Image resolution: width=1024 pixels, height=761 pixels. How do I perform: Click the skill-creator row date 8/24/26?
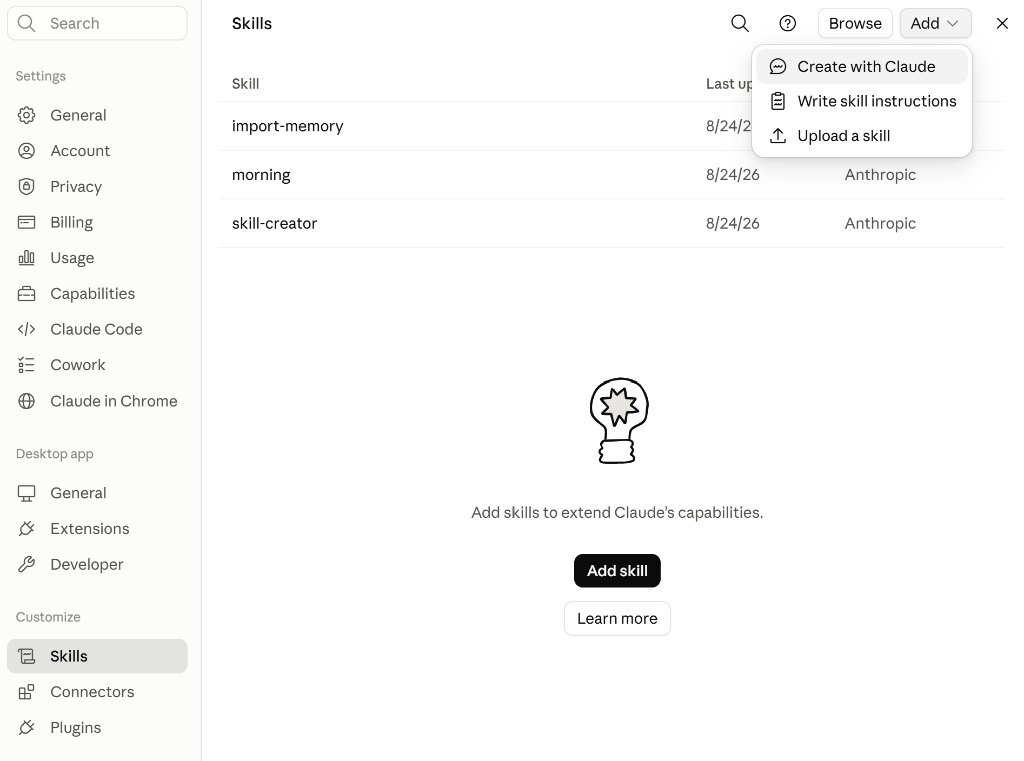click(x=733, y=223)
